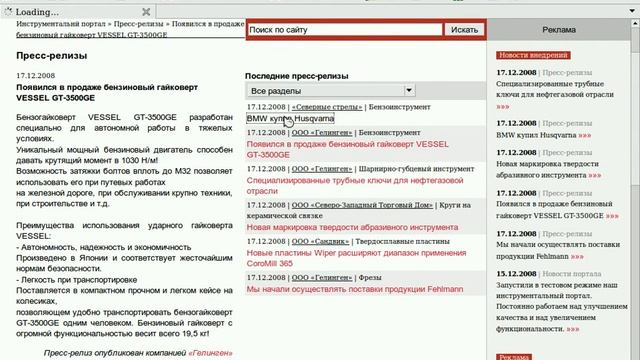Image resolution: width=640 pixels, height=360 pixels.
Task: Open more arrows after Новая маркировка sidebar item
Action: [x=595, y=175]
